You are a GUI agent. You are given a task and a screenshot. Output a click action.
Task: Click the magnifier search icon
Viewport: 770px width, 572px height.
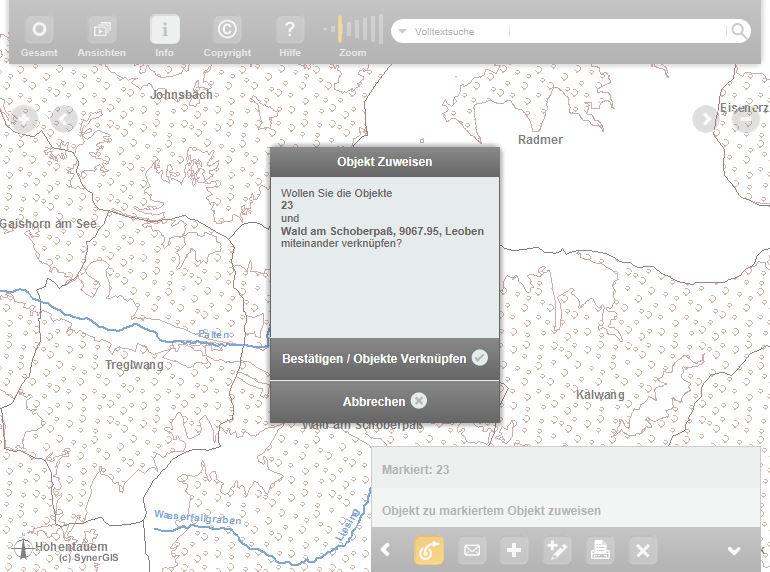tap(738, 31)
